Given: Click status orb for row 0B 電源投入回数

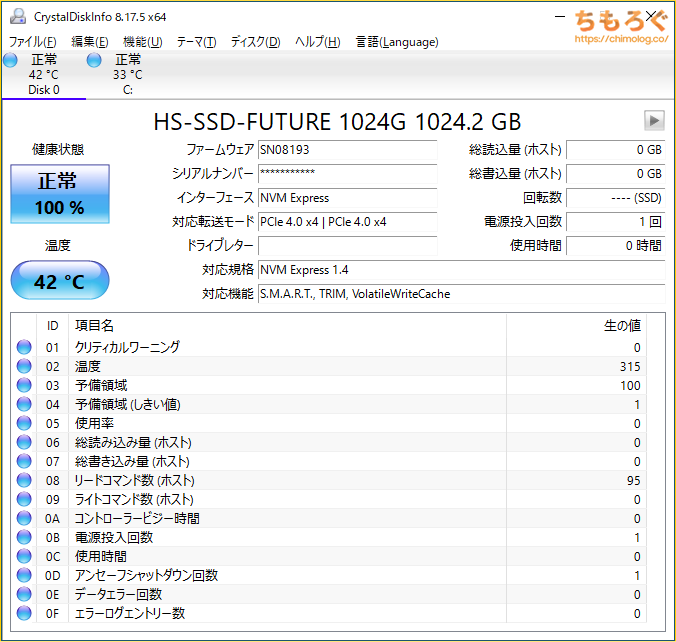Looking at the screenshot, I should (x=24, y=537).
